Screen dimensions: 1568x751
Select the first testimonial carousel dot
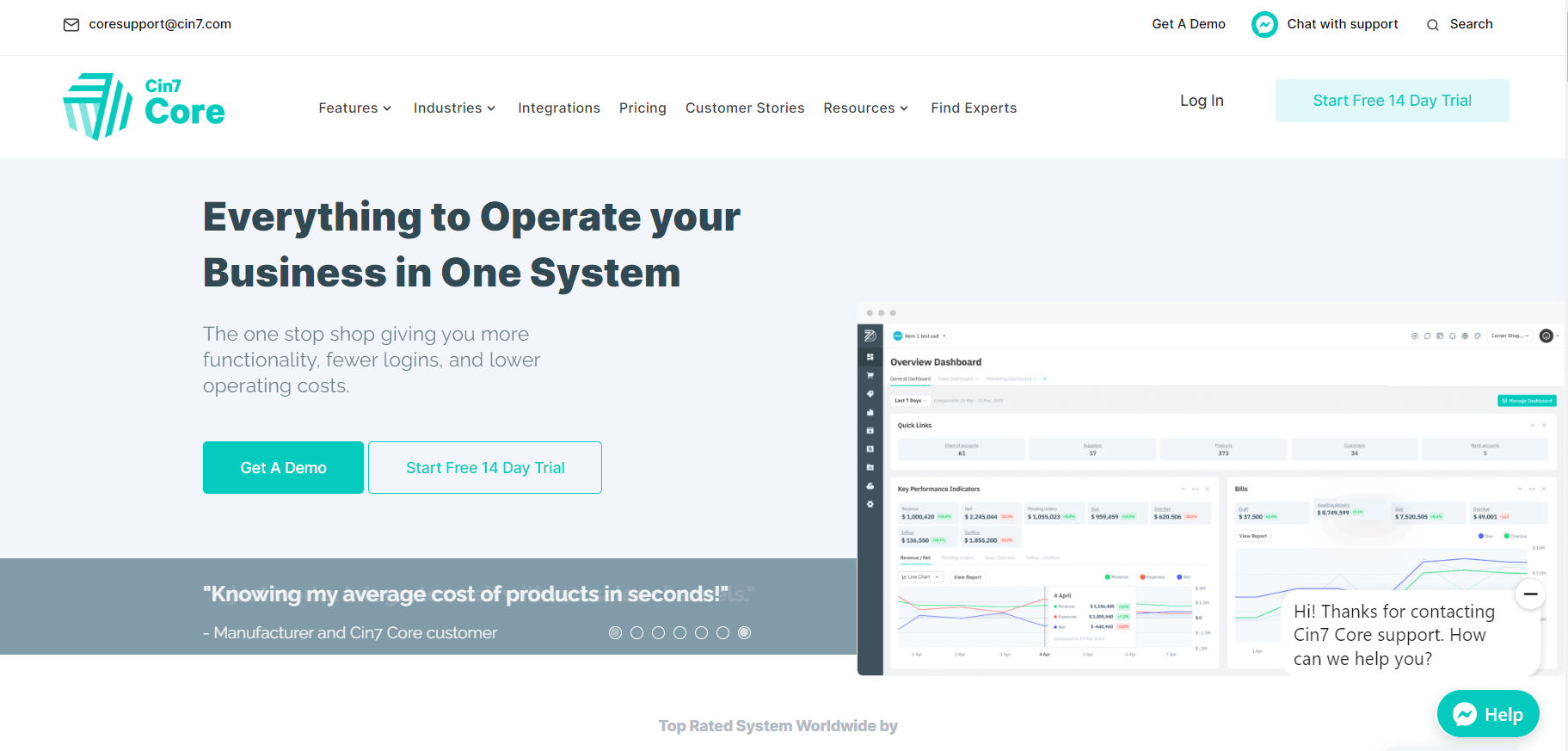click(x=615, y=633)
